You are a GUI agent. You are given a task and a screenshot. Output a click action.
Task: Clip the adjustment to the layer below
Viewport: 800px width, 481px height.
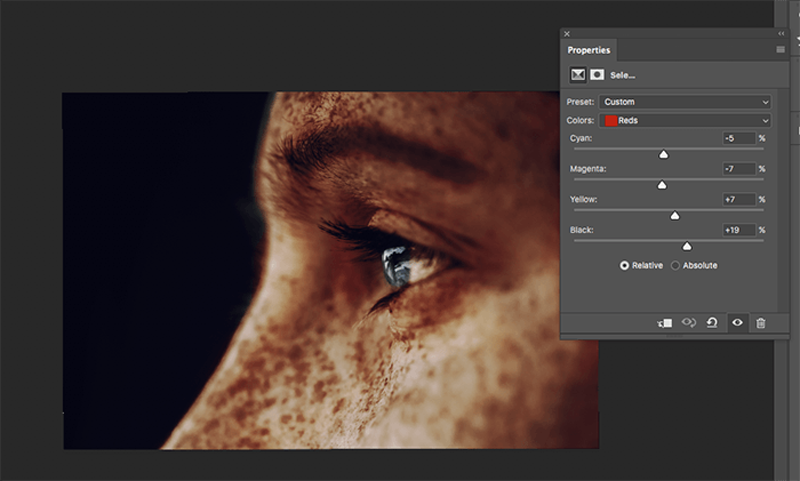tap(665, 323)
